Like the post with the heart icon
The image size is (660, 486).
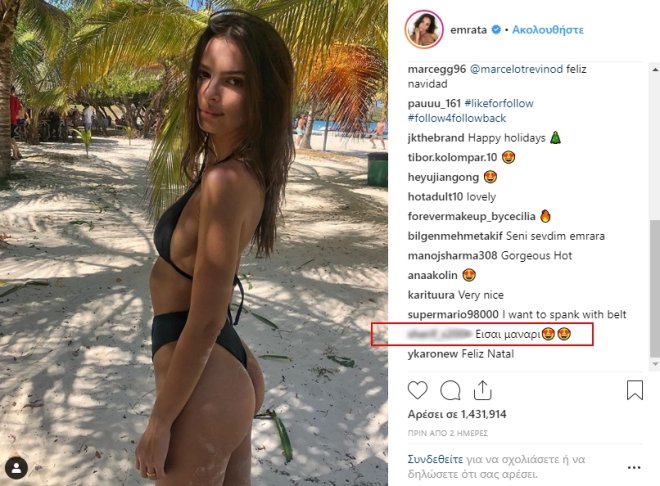click(x=418, y=390)
